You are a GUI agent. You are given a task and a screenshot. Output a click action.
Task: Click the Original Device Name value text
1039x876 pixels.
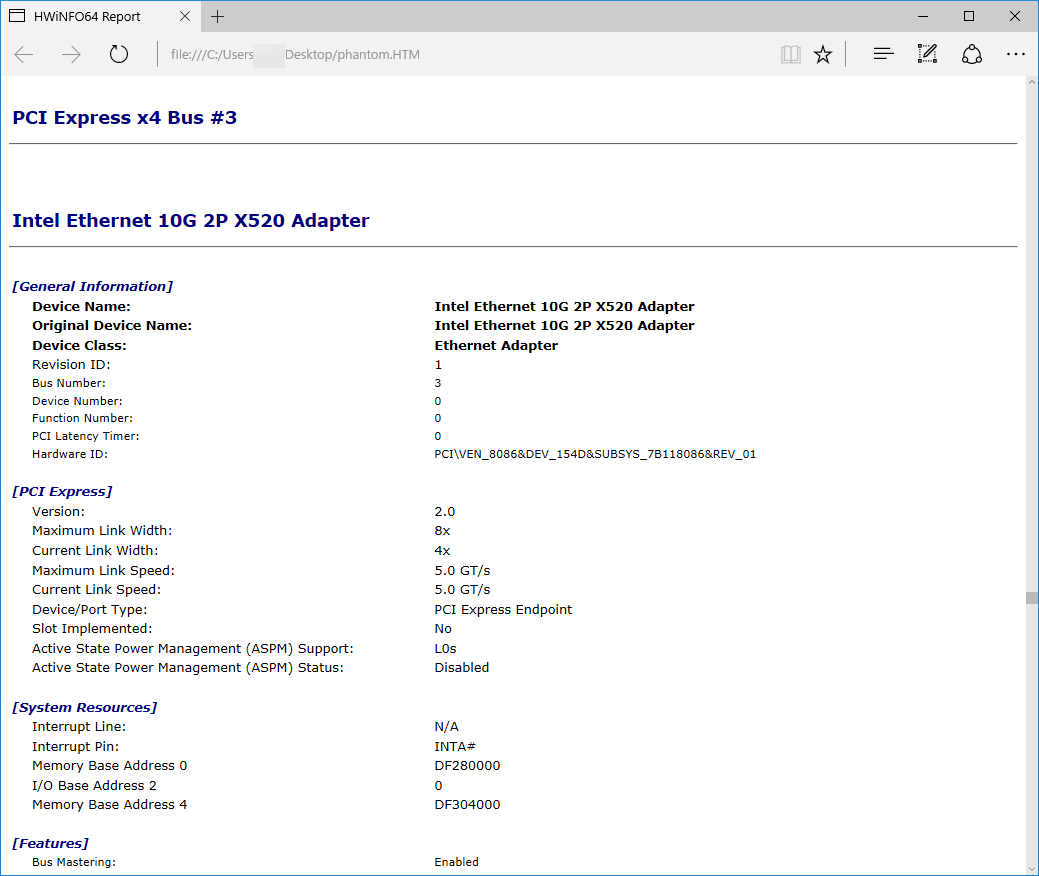[565, 325]
